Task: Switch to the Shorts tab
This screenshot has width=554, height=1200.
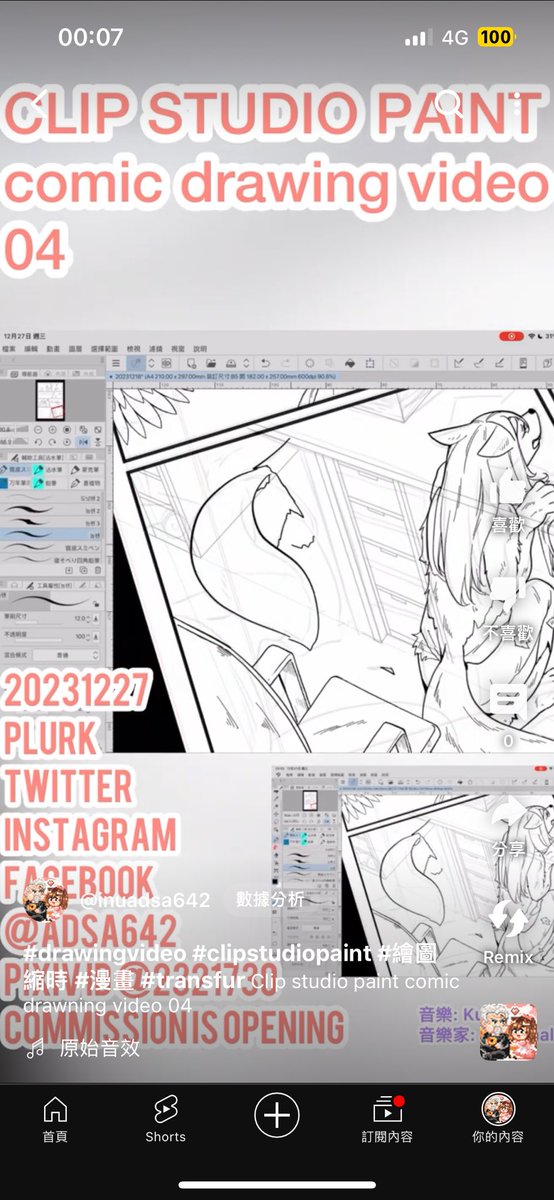Action: [x=165, y=1118]
